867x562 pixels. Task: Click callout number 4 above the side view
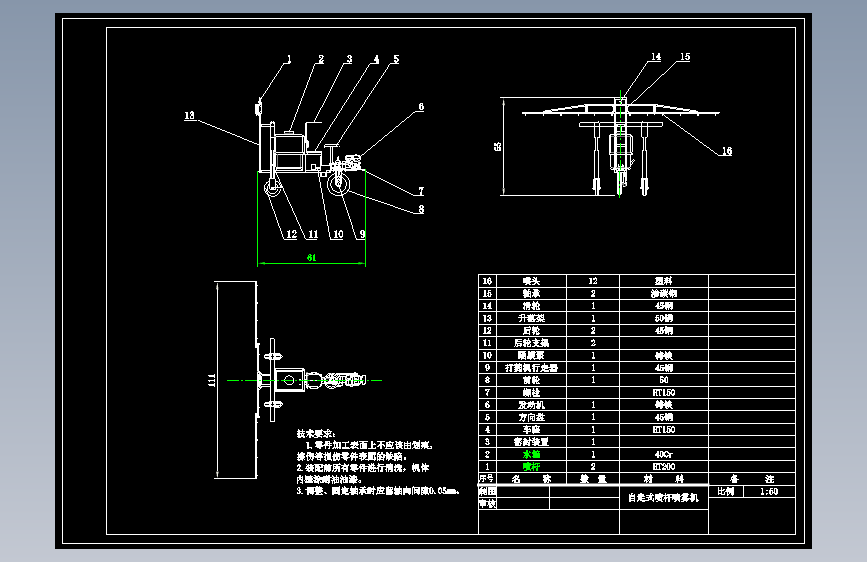376,59
